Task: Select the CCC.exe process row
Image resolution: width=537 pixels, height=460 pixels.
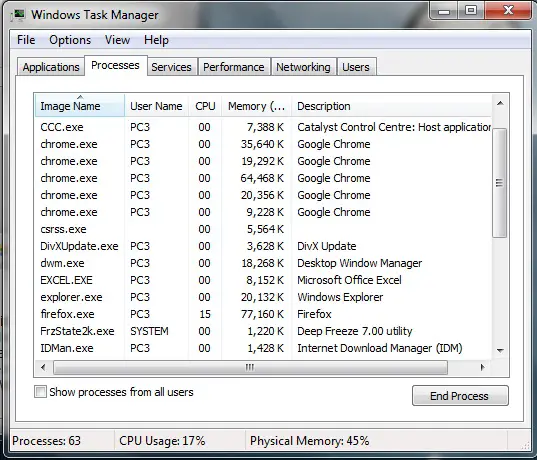Action: 263,127
